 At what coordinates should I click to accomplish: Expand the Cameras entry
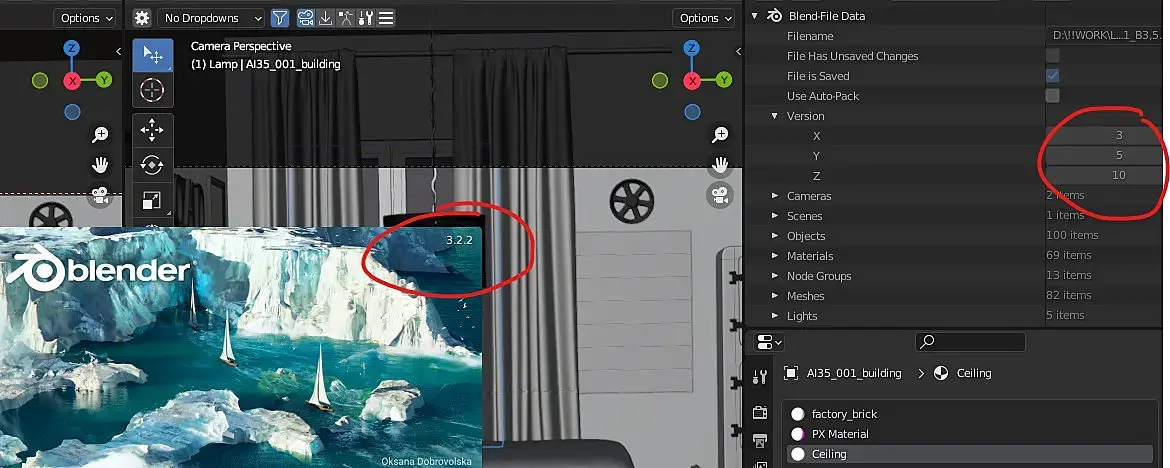coord(775,196)
